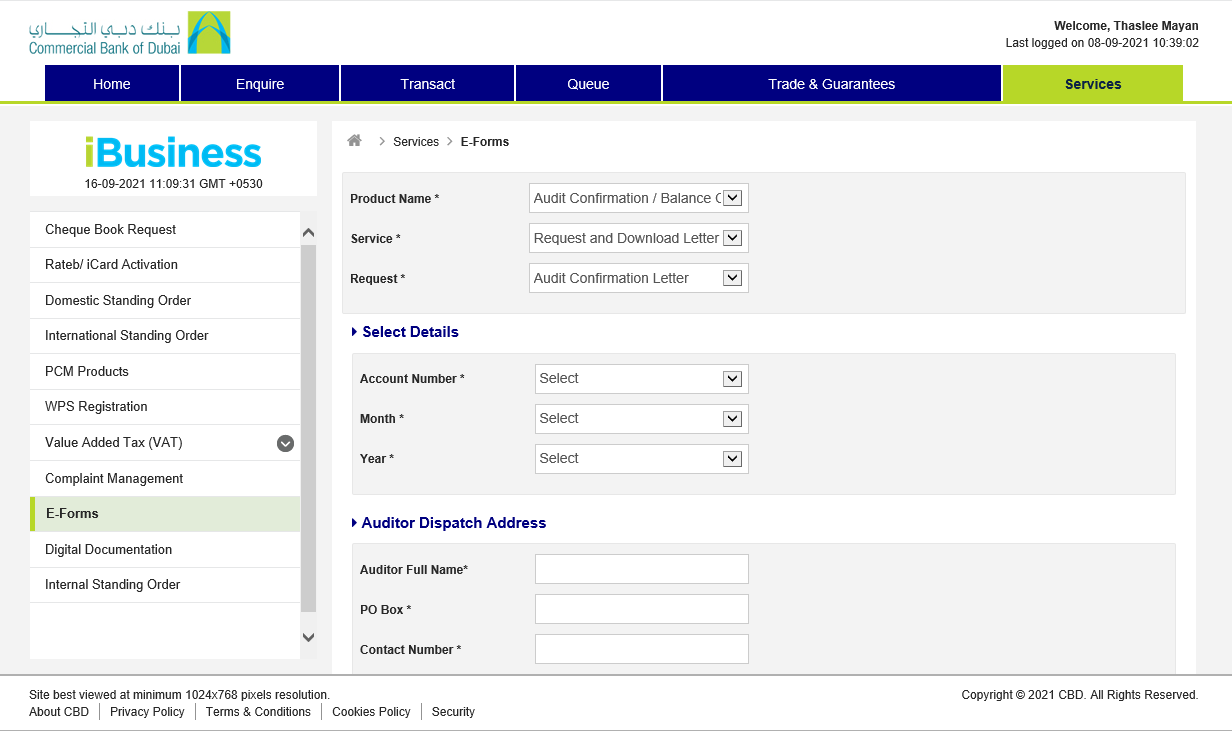Select the Services tab
Screen dimensions: 1232x732
[1093, 84]
